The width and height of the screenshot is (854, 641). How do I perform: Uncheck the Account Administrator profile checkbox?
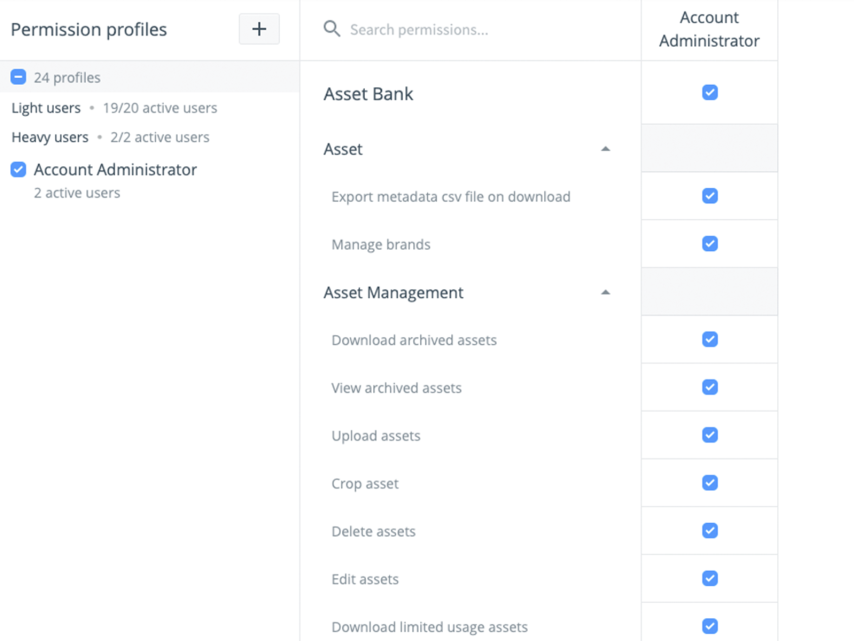coord(18,170)
